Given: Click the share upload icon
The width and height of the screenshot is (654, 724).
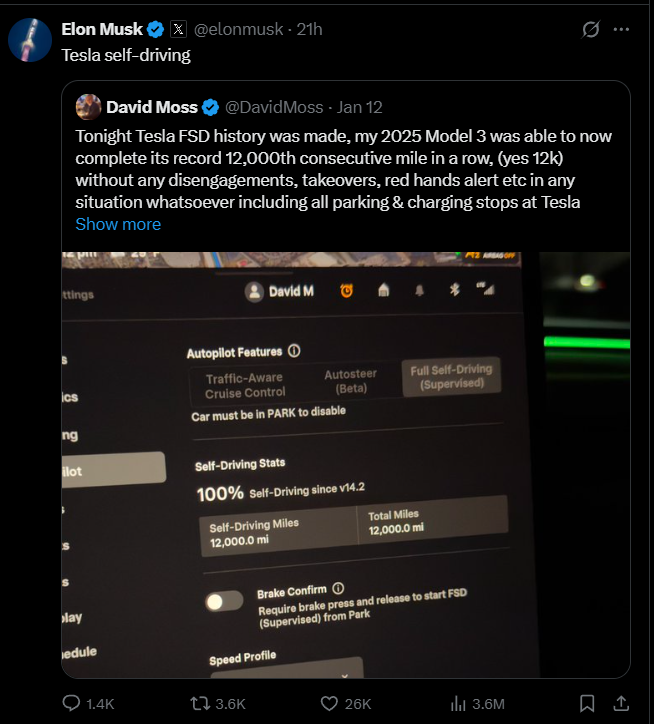Looking at the screenshot, I should [x=620, y=703].
